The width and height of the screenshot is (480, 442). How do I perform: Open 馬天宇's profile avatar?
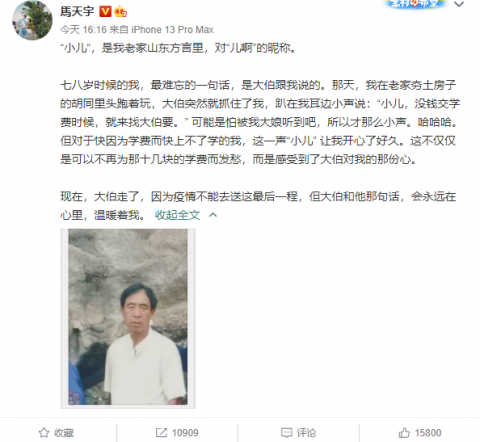tap(32, 20)
